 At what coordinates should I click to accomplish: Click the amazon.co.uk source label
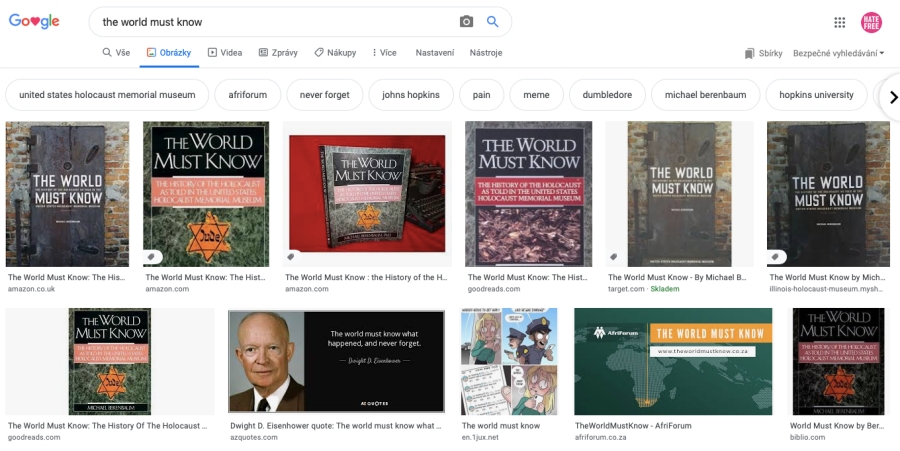tap(32, 289)
